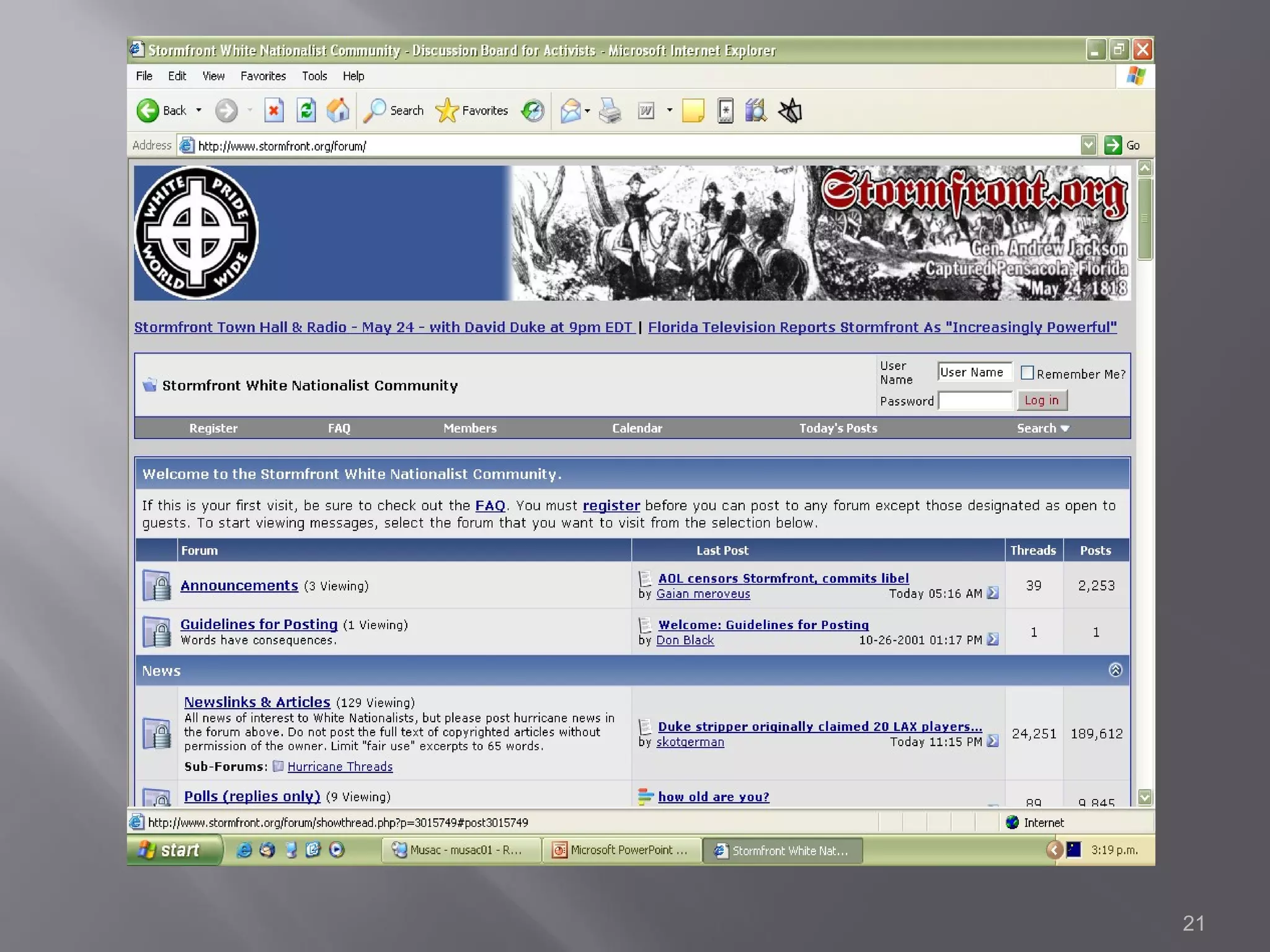Image resolution: width=1270 pixels, height=952 pixels.
Task: Click the green Go arrow button
Action: coord(1113,145)
